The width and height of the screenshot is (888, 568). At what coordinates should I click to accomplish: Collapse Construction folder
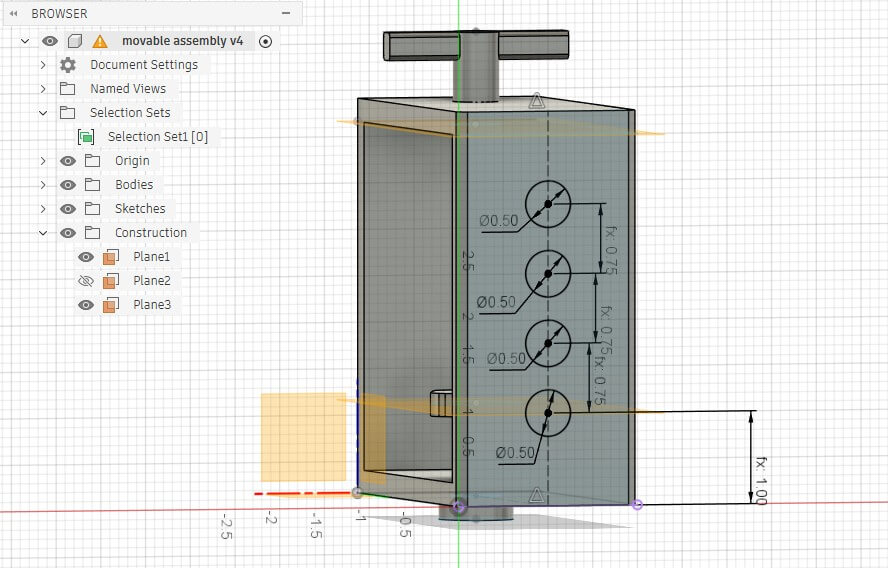[x=43, y=233]
